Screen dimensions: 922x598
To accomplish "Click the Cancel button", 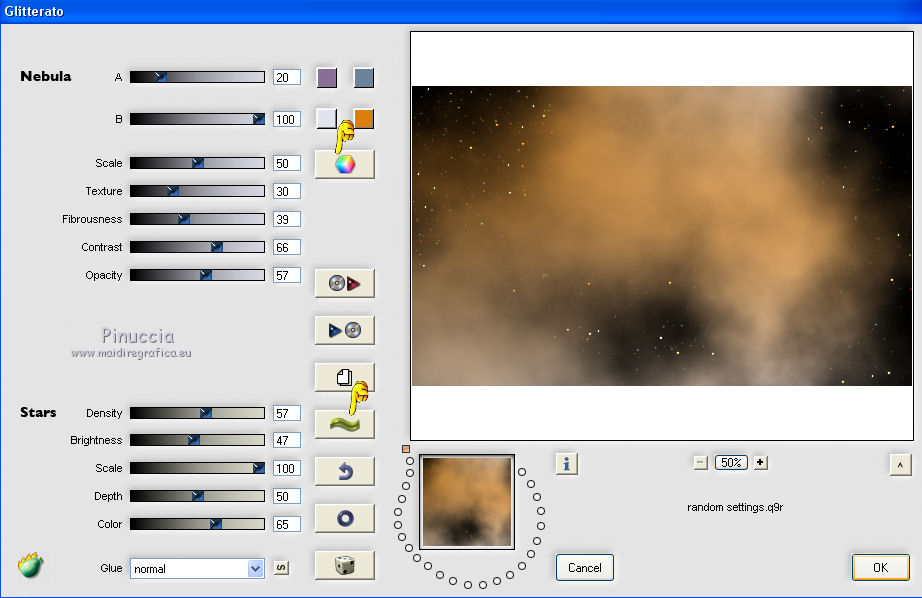I will [x=584, y=567].
